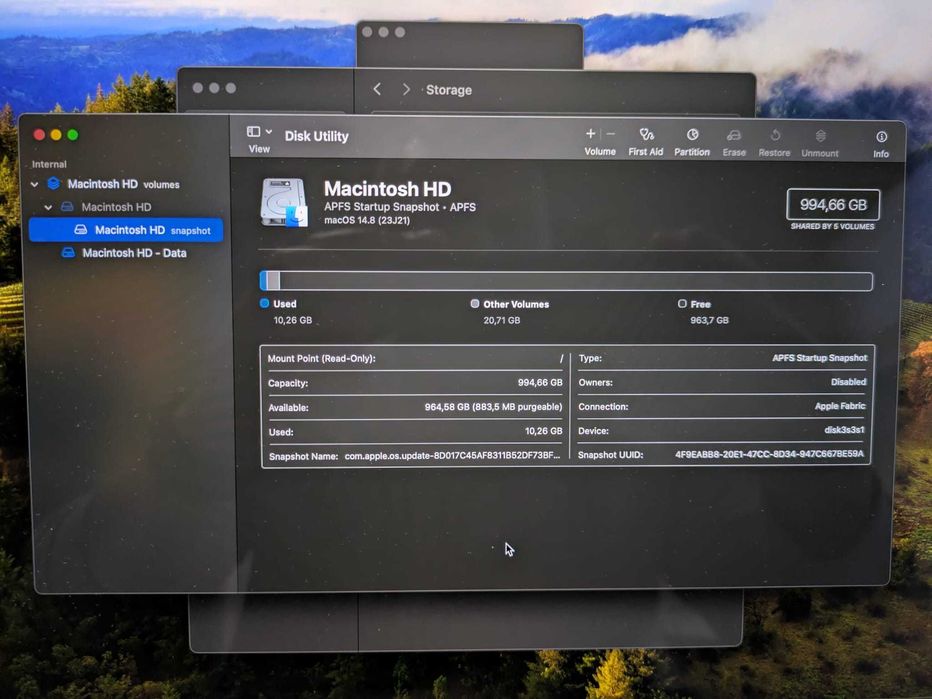Viewport: 932px width, 699px height.
Task: Go back in the Storage window
Action: coord(377,89)
